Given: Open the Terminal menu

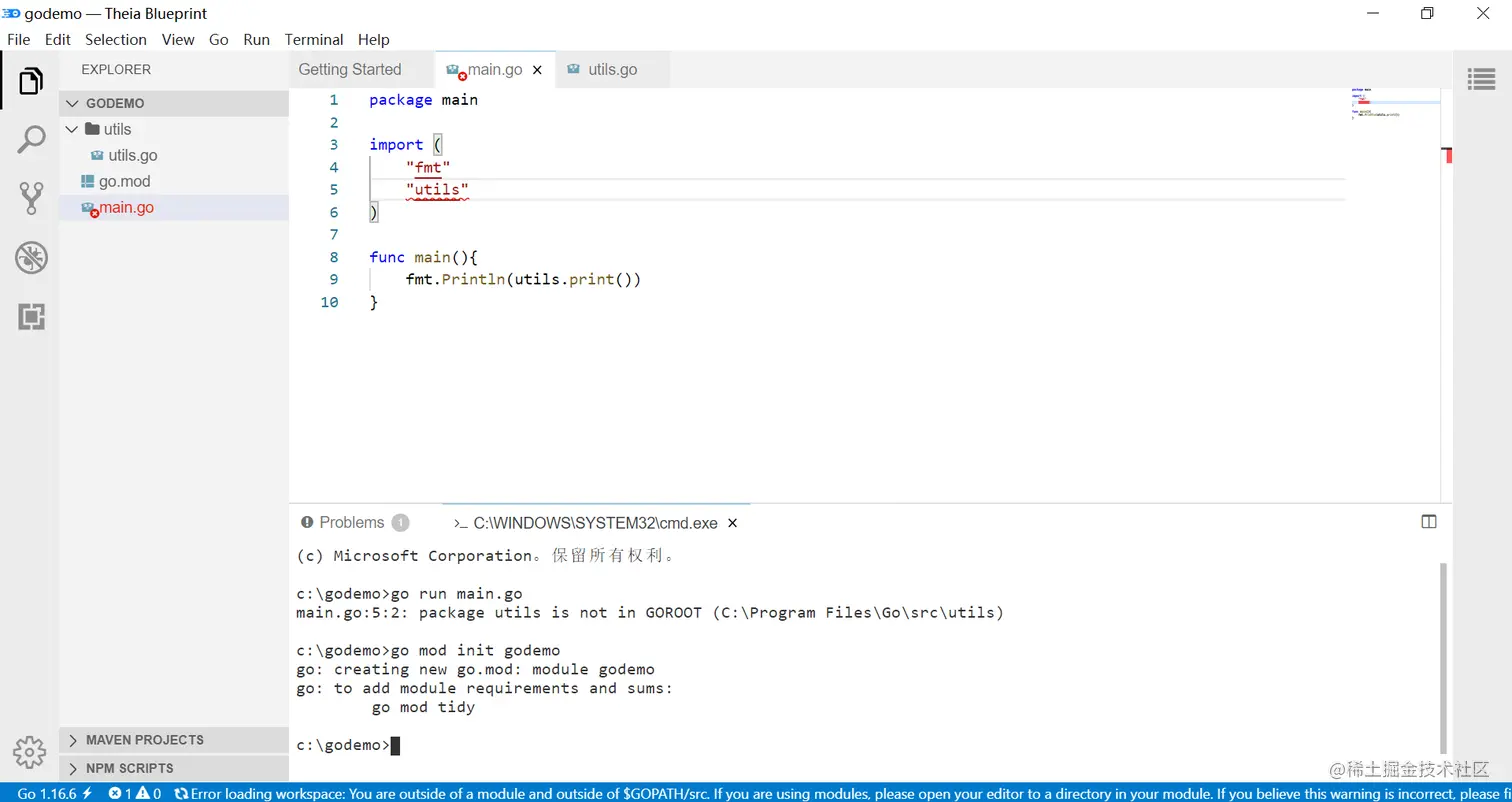Looking at the screenshot, I should 314,40.
